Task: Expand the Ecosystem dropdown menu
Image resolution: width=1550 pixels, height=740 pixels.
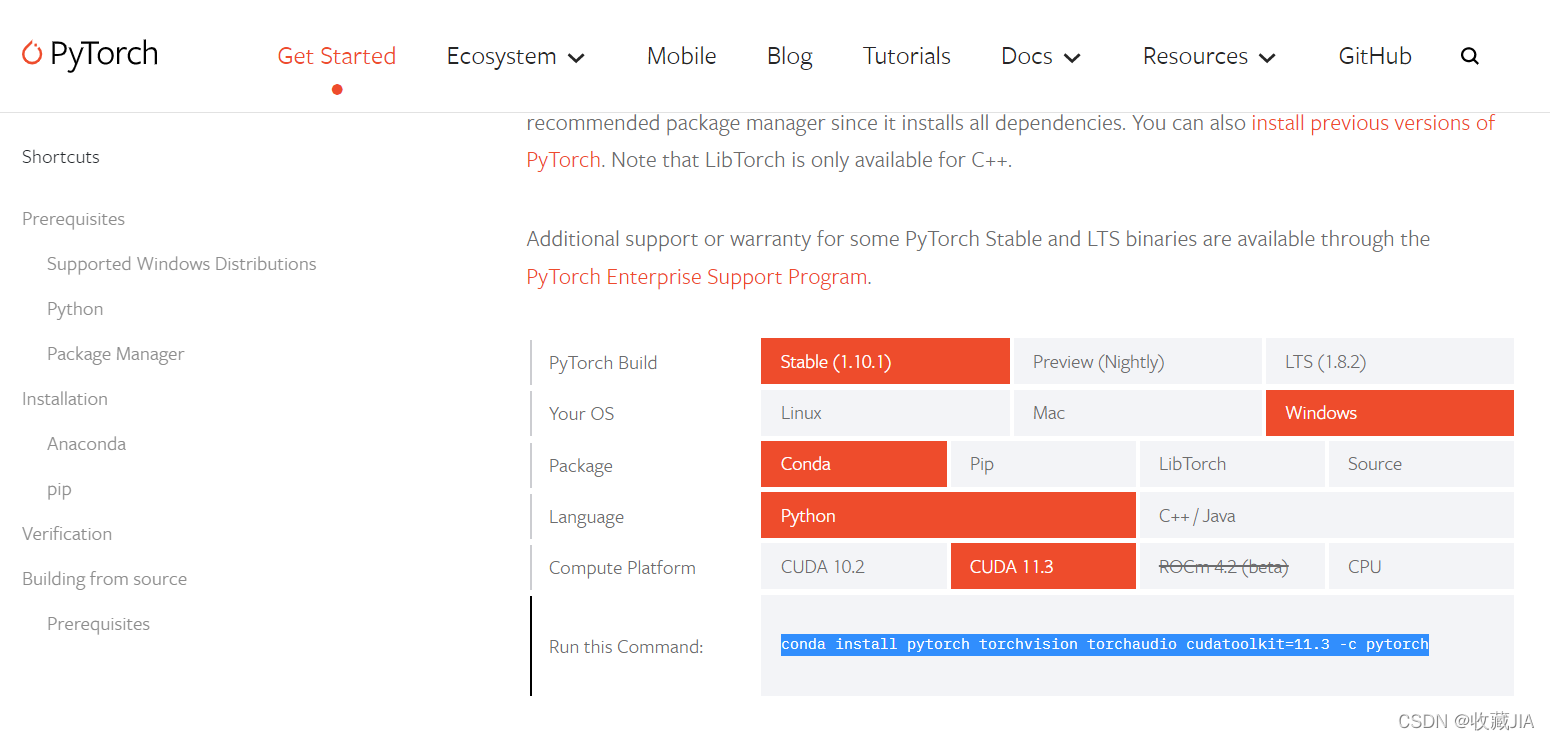Action: 515,57
